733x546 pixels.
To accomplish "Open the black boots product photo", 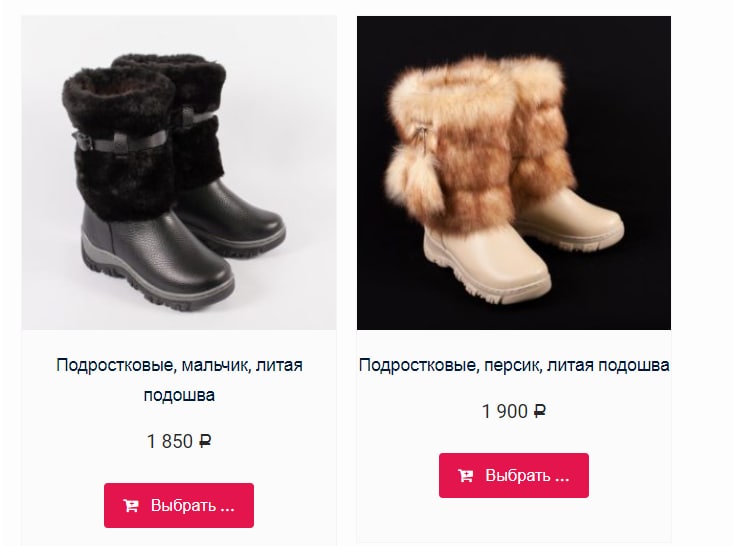I will pyautogui.click(x=179, y=172).
